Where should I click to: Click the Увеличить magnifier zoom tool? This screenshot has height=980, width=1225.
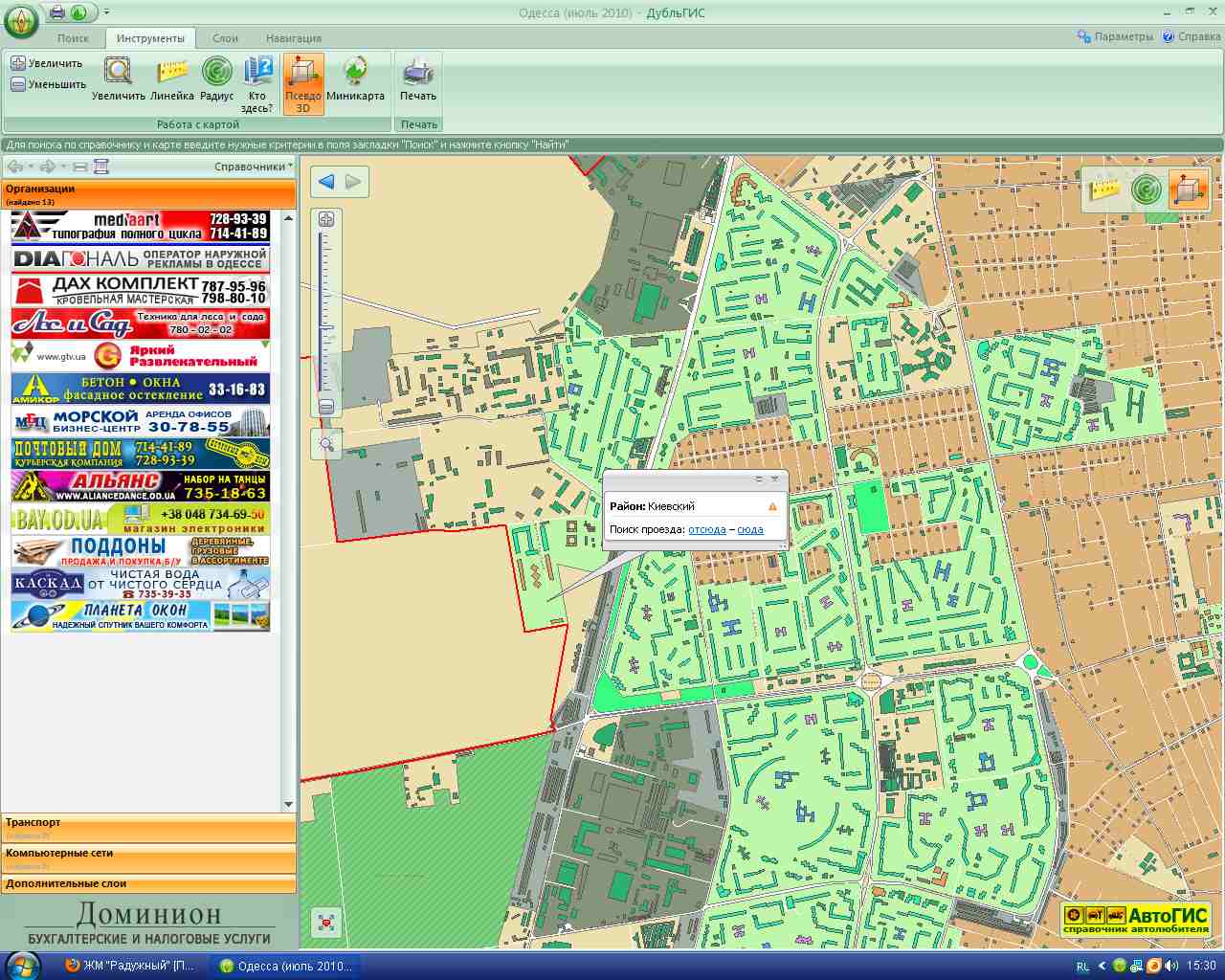[119, 78]
